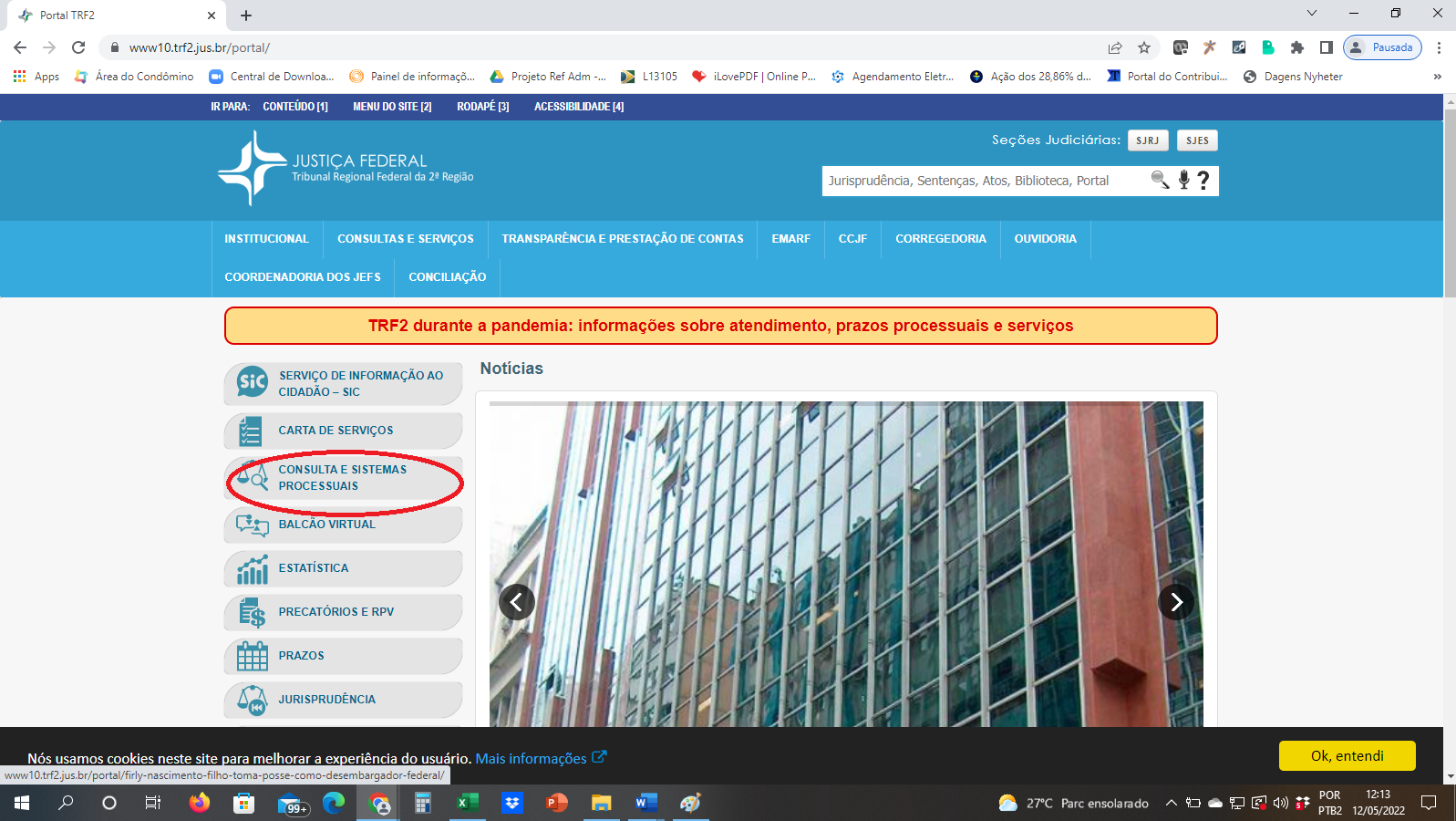Select the Corregedoria menu item
This screenshot has height=821, width=1456.
(x=940, y=239)
